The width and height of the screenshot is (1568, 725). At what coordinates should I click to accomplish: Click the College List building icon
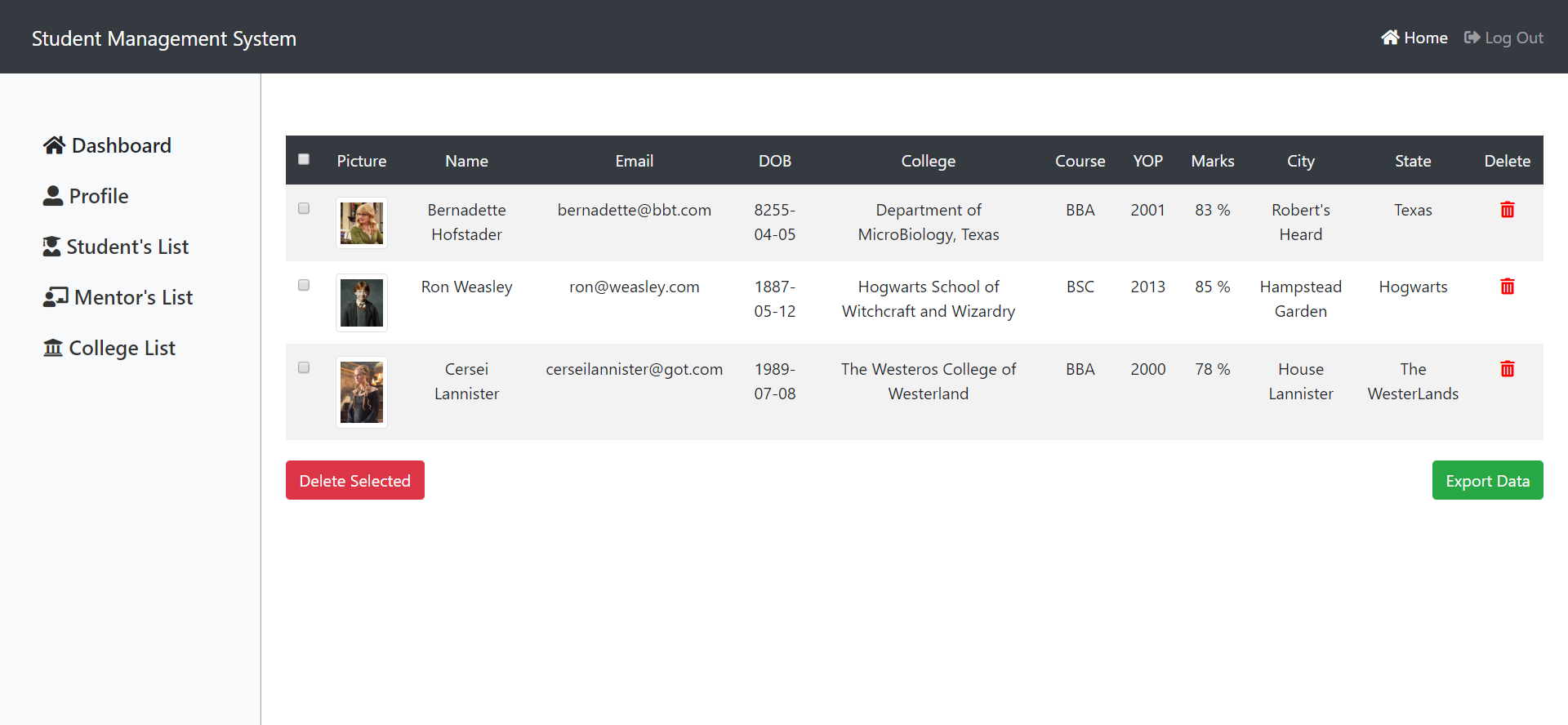(53, 348)
